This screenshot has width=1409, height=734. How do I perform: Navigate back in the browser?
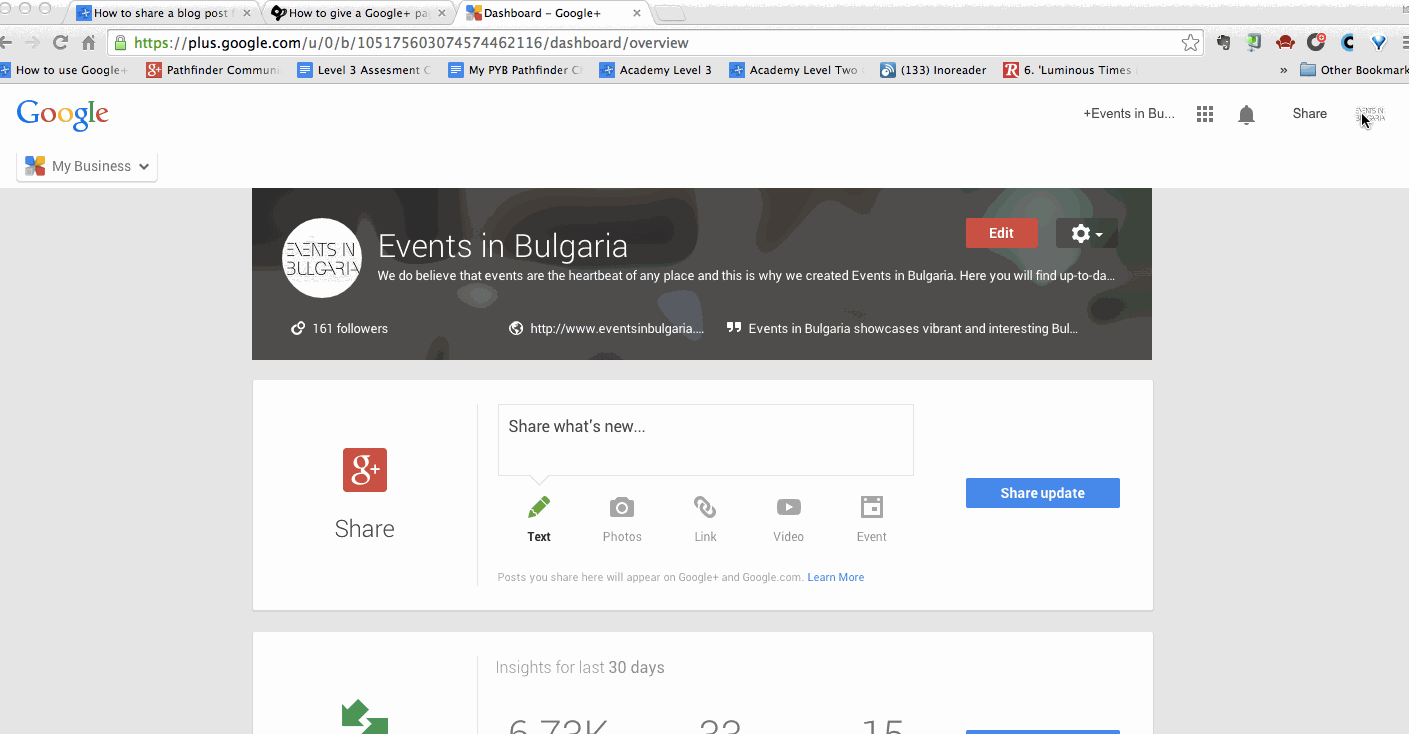(x=6, y=43)
